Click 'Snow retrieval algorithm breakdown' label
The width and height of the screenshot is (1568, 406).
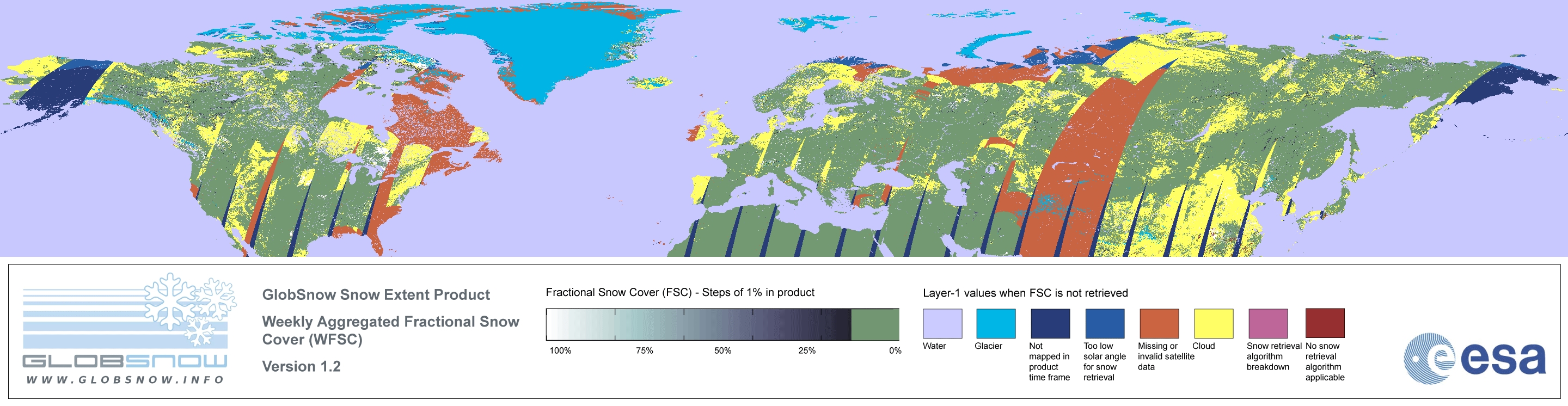[1274, 356]
